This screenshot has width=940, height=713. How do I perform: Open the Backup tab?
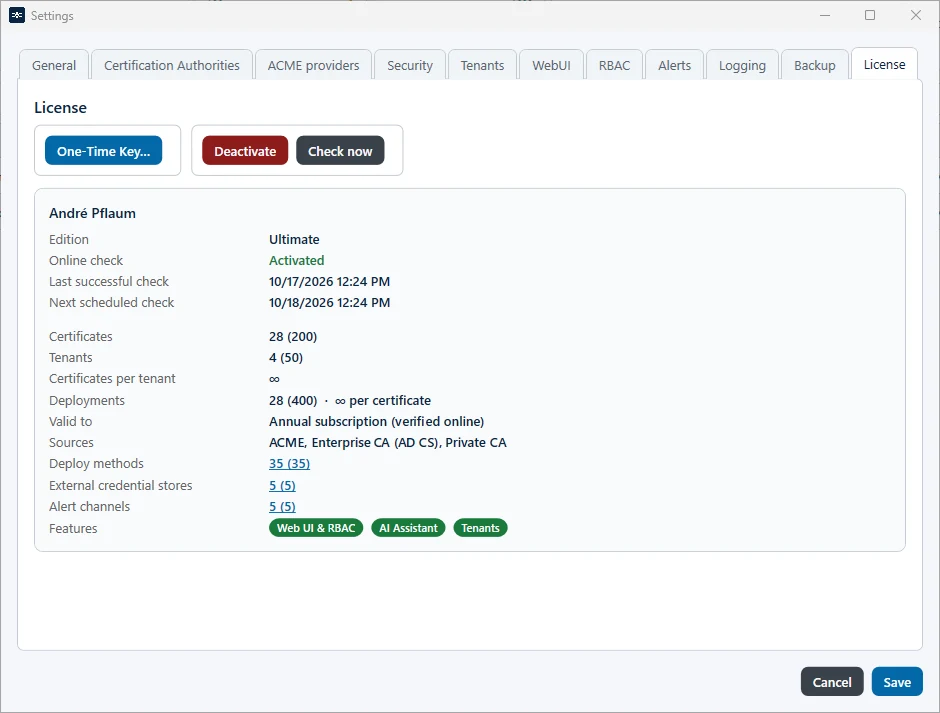[x=814, y=65]
